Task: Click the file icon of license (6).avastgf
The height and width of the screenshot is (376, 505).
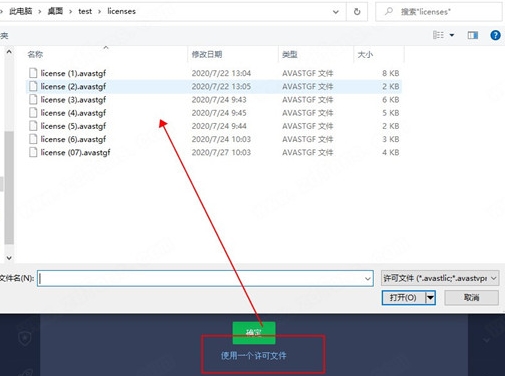Action: [x=33, y=139]
